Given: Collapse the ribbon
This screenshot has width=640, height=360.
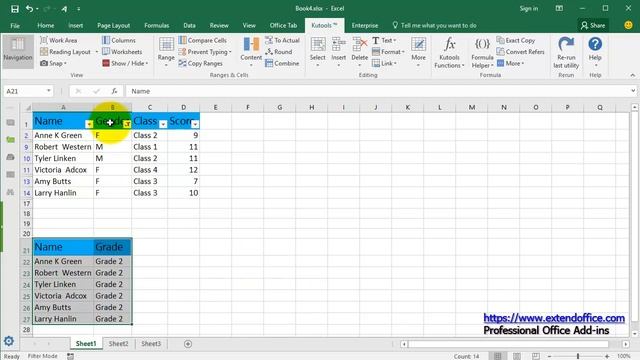Looking at the screenshot, I should (633, 75).
